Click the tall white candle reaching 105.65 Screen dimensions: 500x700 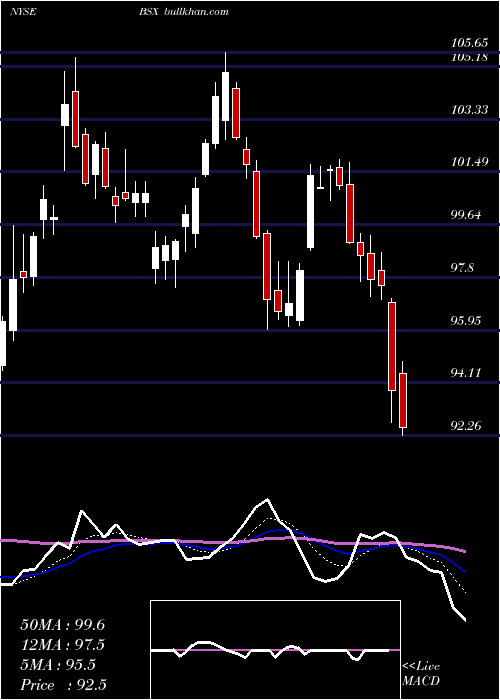pos(225,96)
